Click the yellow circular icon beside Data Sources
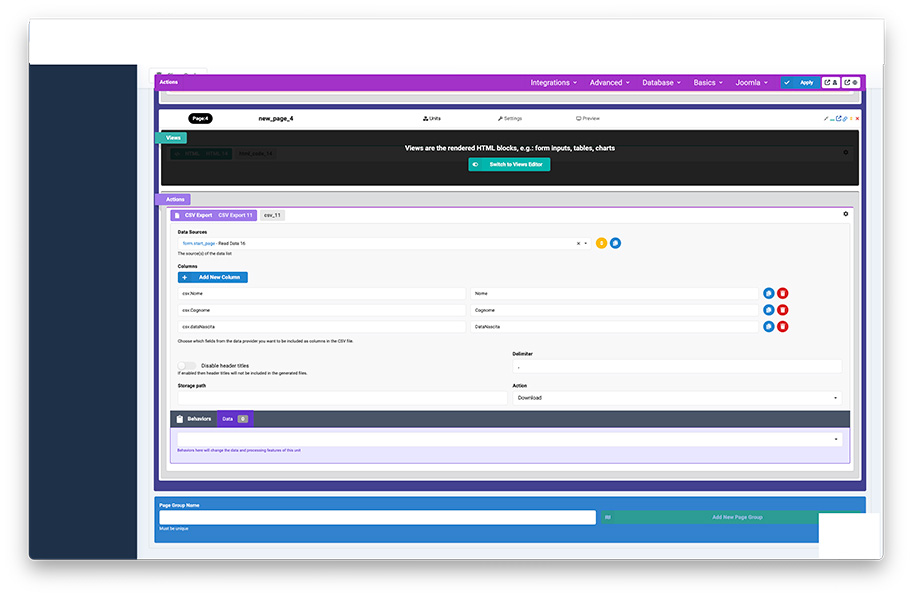This screenshot has width=910, height=596. [601, 243]
